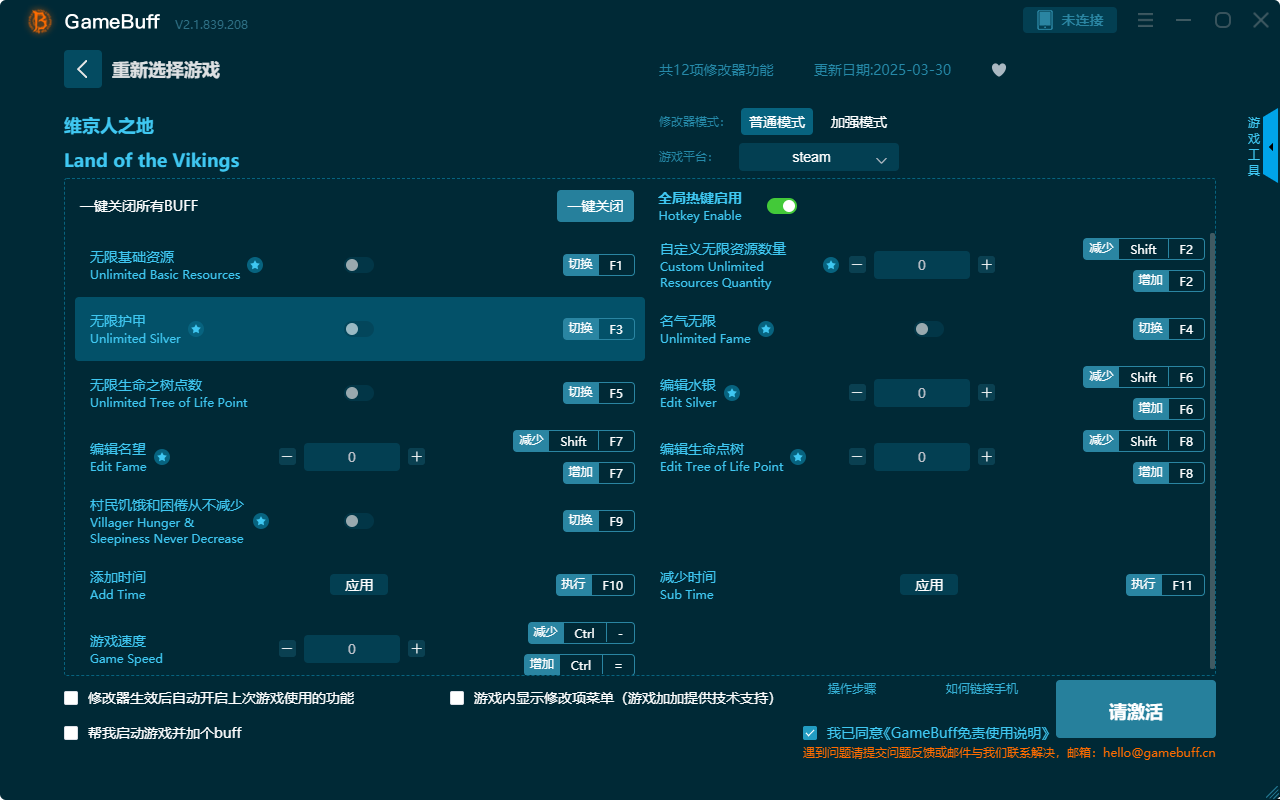Image resolution: width=1280 pixels, height=800 pixels.
Task: Uncheck the GameBuff disclaimer agreement checkbox
Action: pos(810,733)
